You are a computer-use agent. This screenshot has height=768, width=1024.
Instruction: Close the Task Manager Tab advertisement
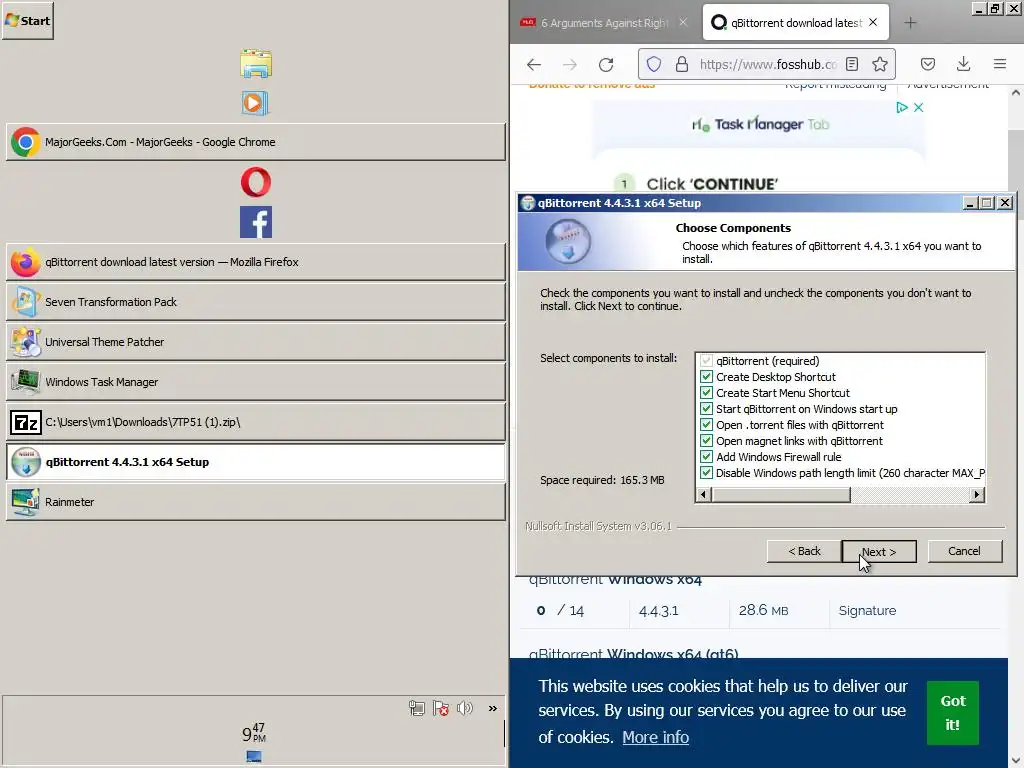(918, 107)
